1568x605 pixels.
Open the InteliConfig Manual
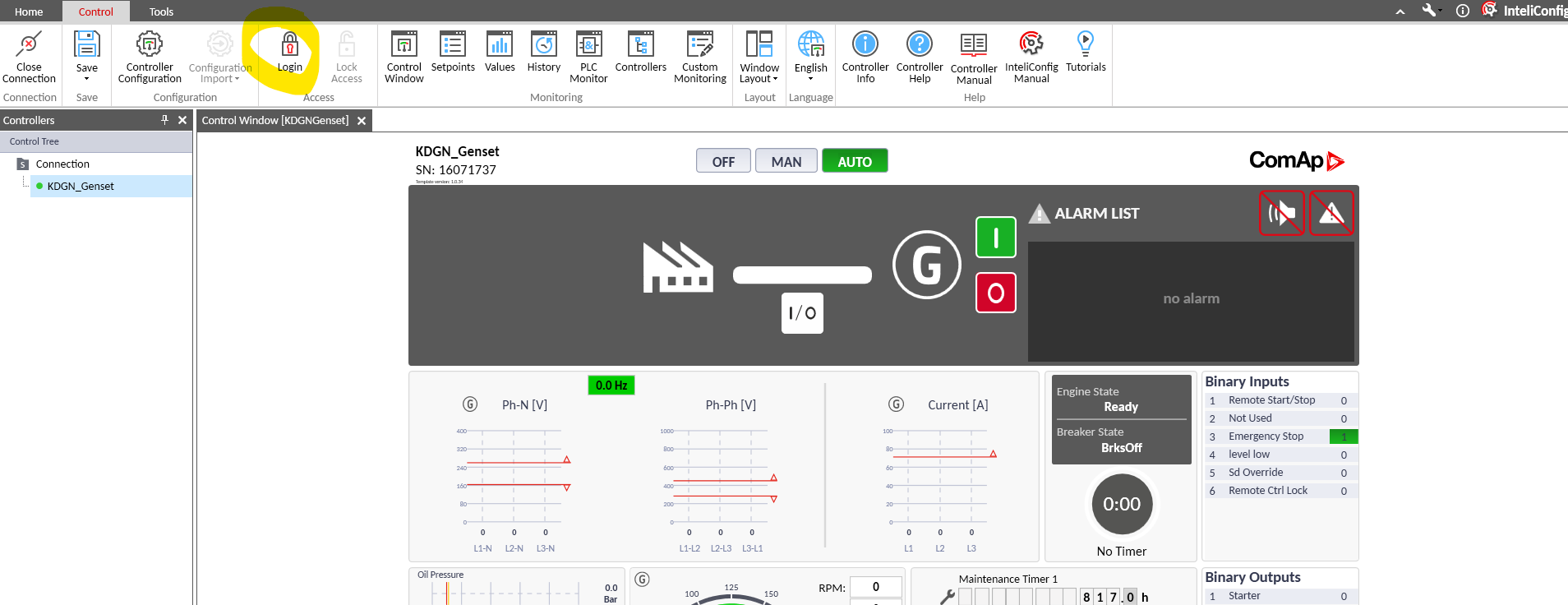(1031, 57)
